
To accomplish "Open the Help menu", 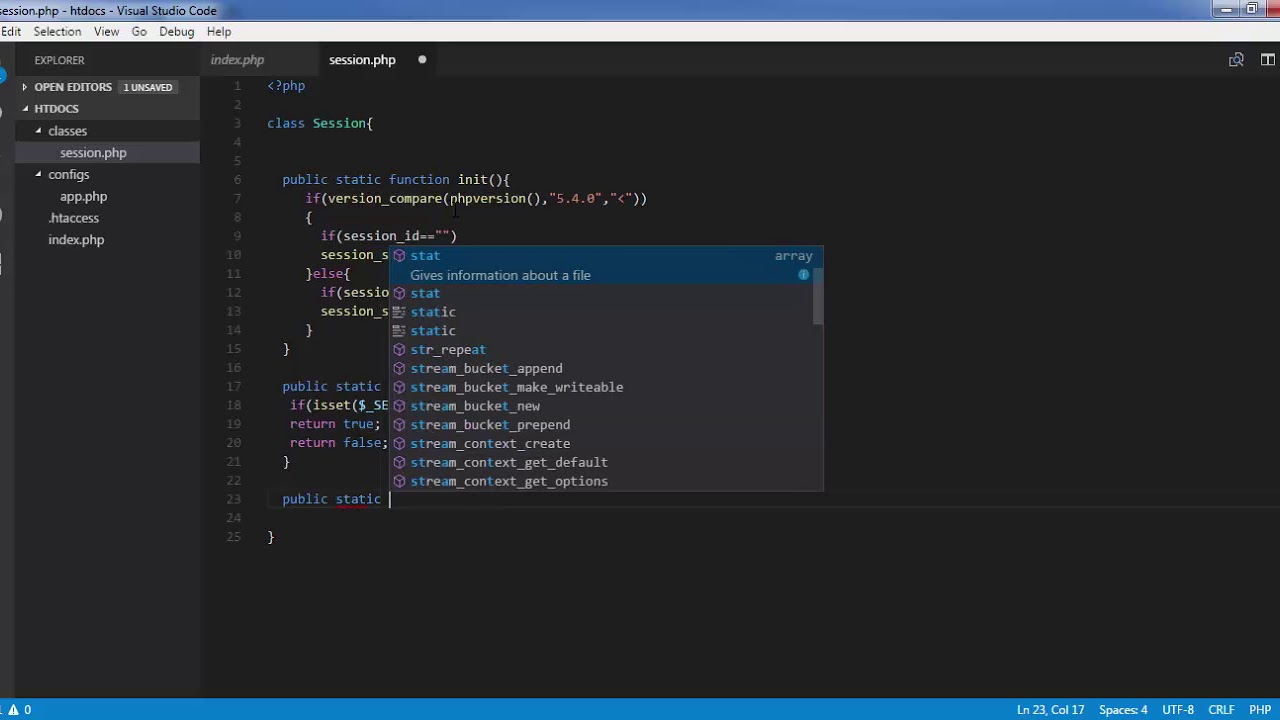I will (x=219, y=32).
